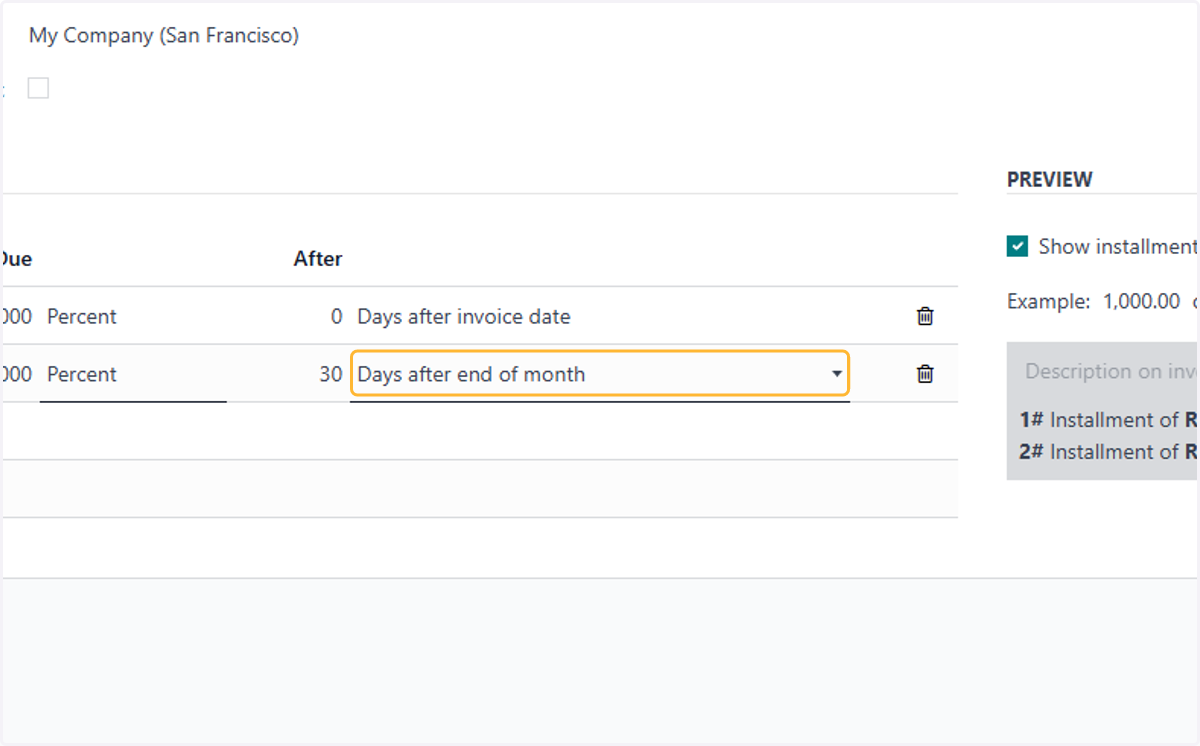Click the 2# Installment preview line
This screenshot has width=1200, height=746.
pos(1109,451)
